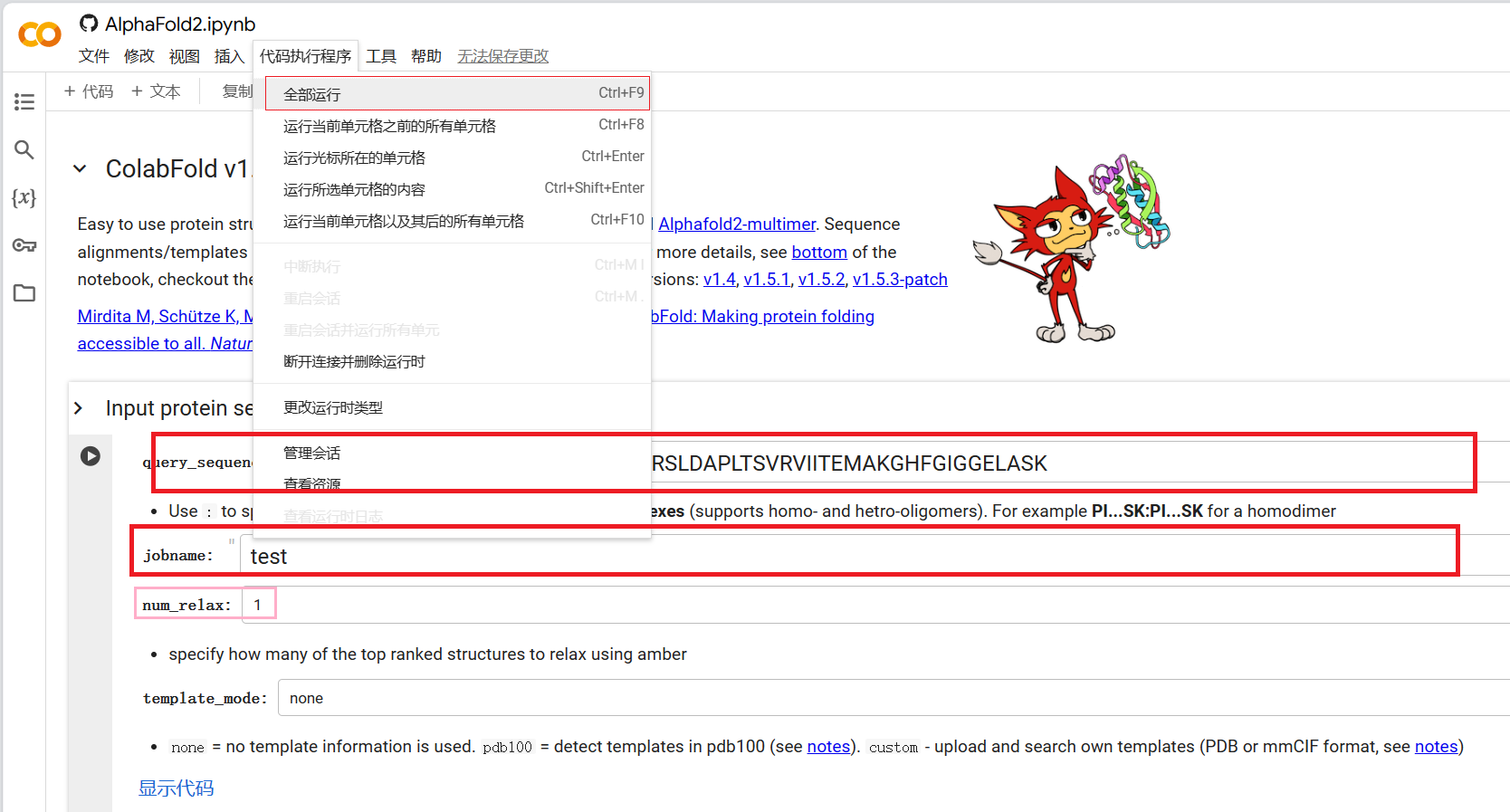Open the template_mode dropdown showing none

click(x=894, y=698)
